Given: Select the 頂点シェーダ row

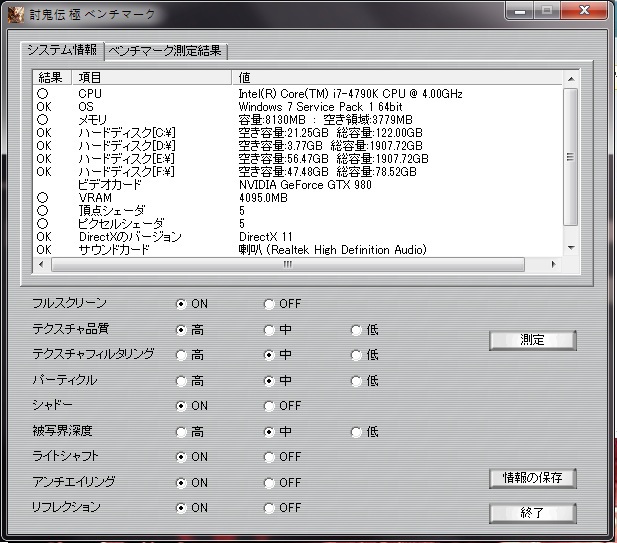Looking at the screenshot, I should [x=298, y=211].
